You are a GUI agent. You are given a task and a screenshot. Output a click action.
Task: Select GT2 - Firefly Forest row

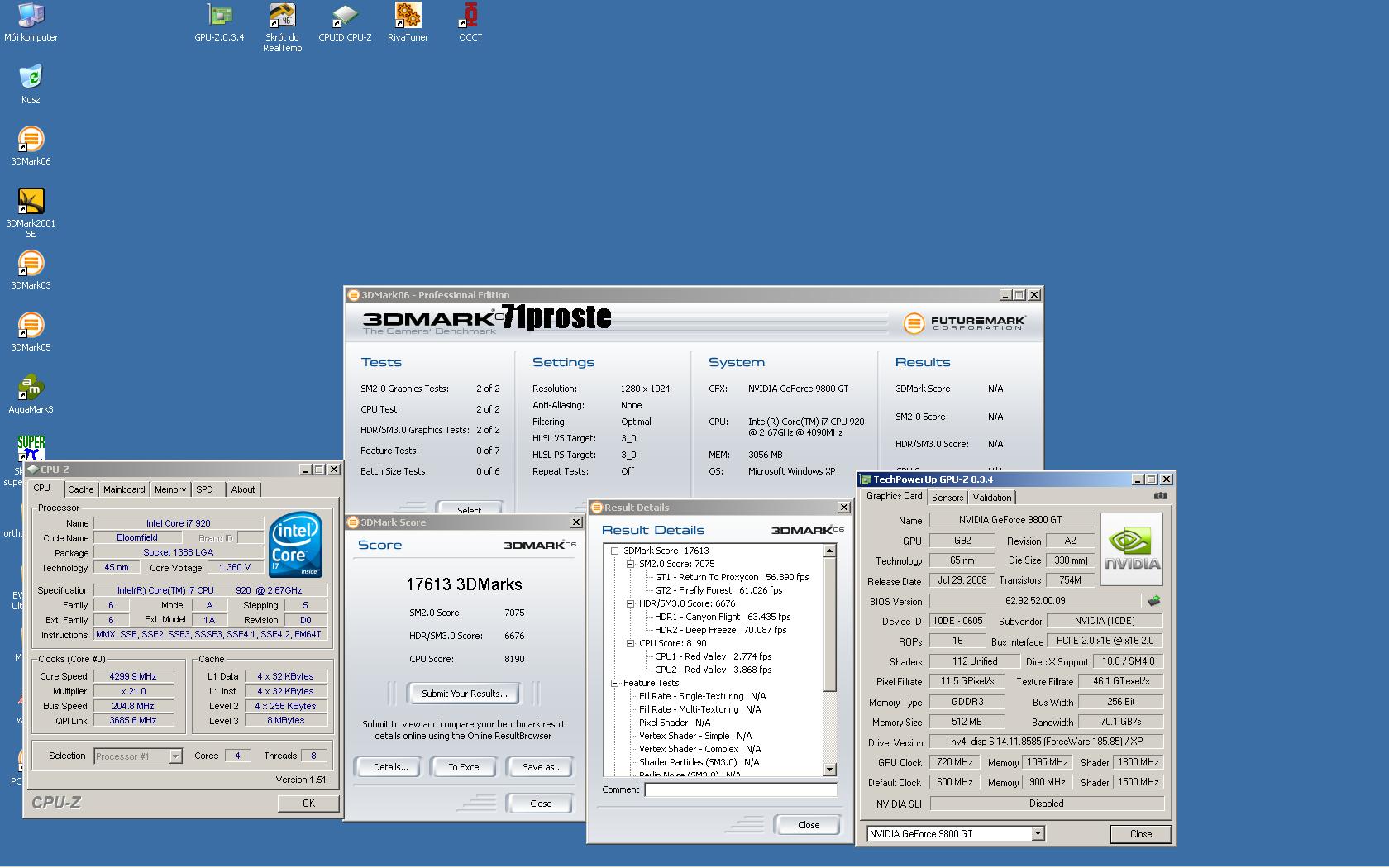[718, 590]
